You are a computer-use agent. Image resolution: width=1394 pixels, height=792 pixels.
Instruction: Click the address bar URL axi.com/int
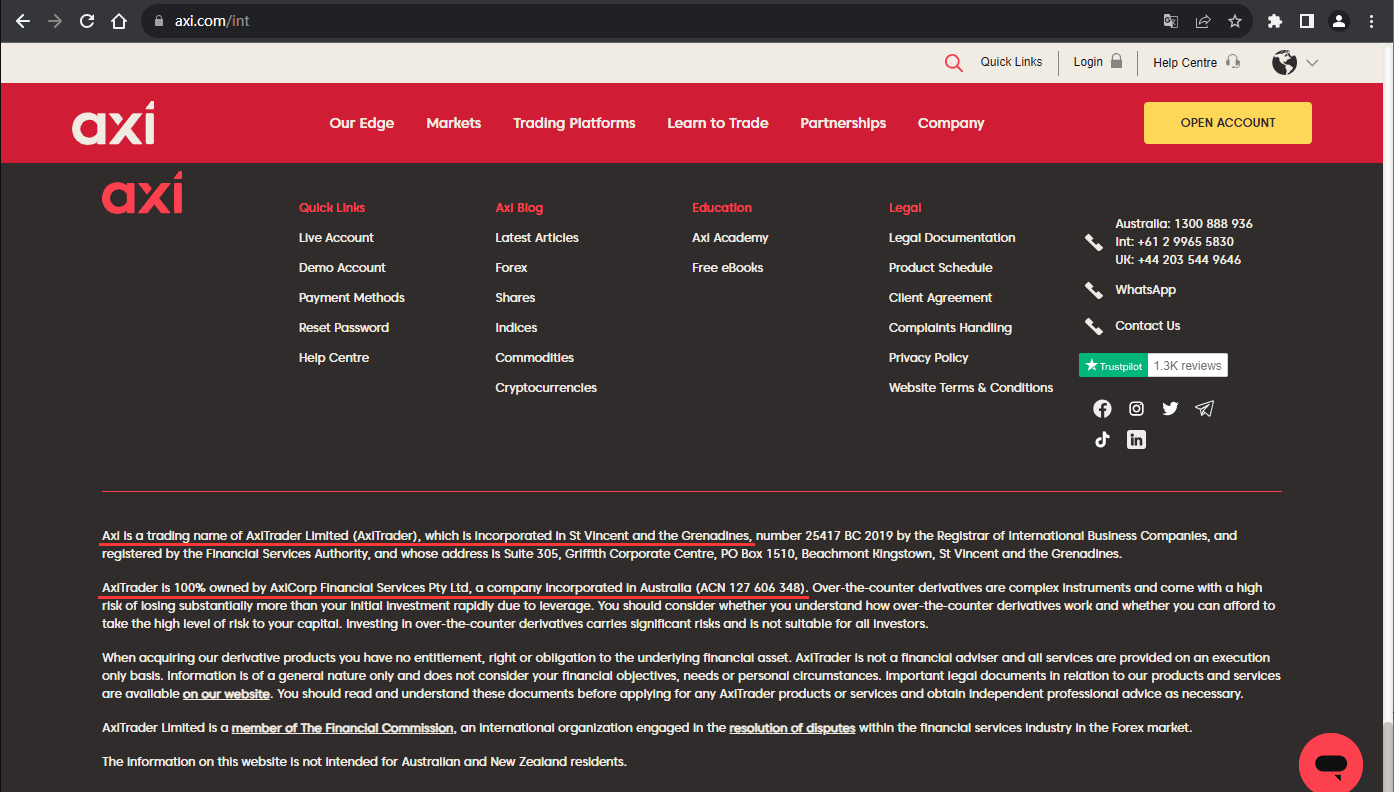coord(212,21)
